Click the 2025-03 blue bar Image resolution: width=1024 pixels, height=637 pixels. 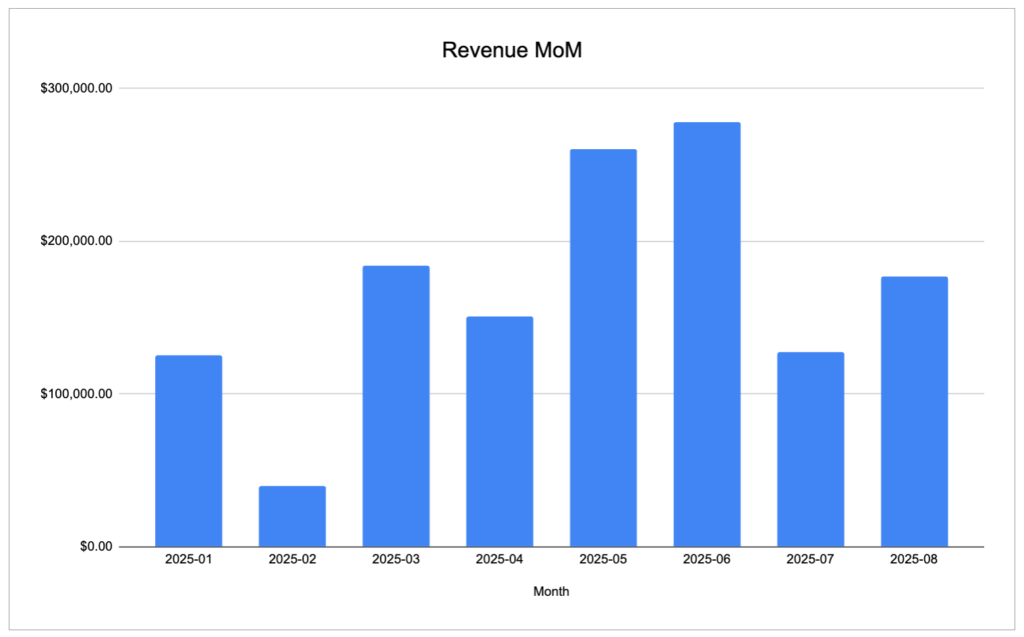click(x=396, y=406)
